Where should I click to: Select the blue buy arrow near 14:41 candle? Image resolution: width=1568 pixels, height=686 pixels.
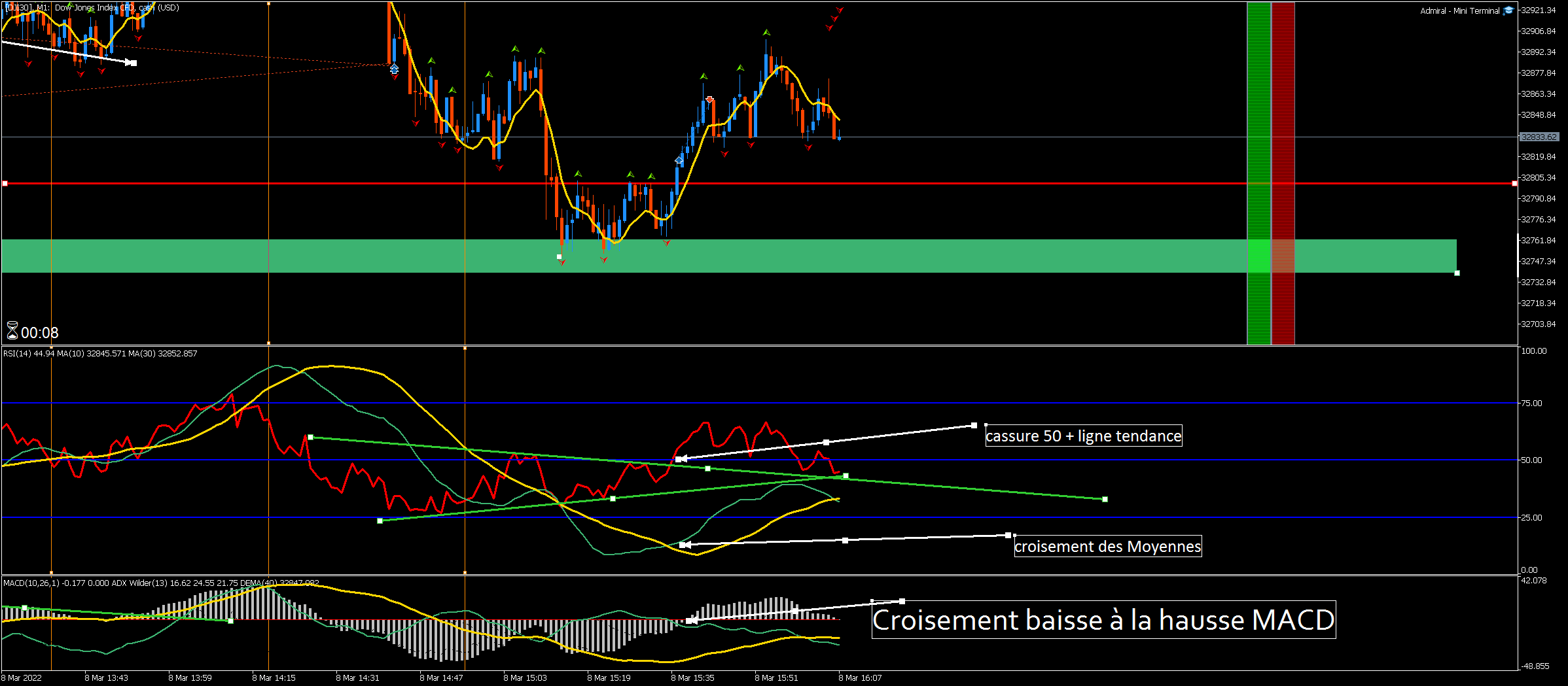394,69
